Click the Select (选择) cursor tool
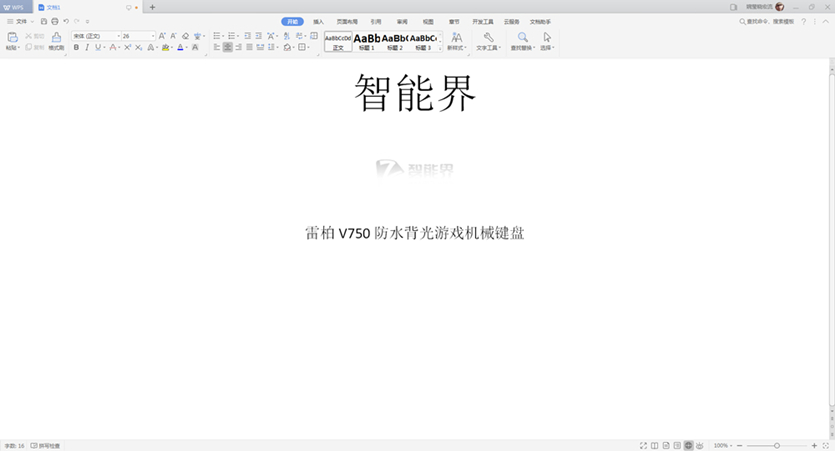This screenshot has width=835, height=451. [547, 40]
